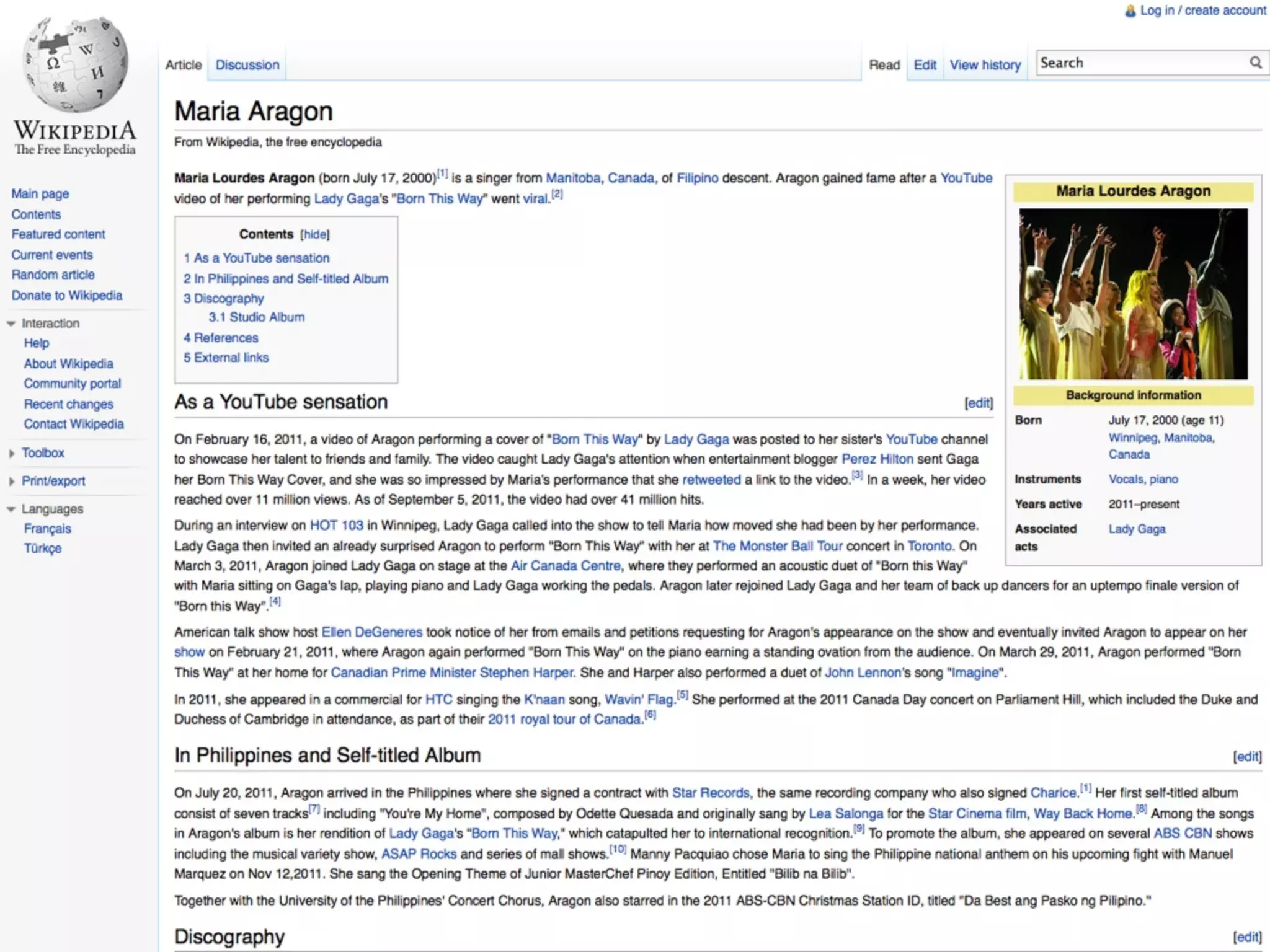Hide the Contents table box

tap(314, 234)
